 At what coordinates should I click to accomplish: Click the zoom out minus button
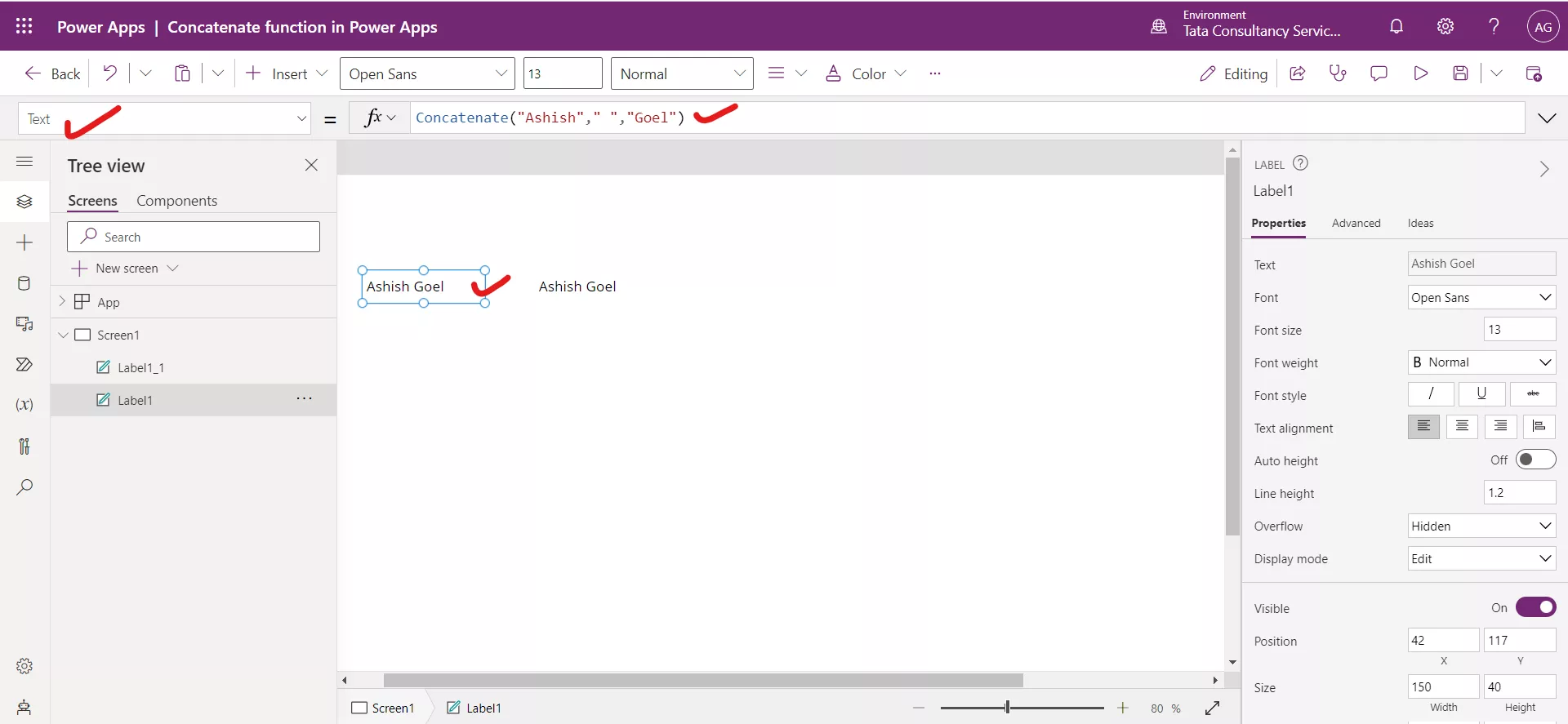tap(919, 708)
